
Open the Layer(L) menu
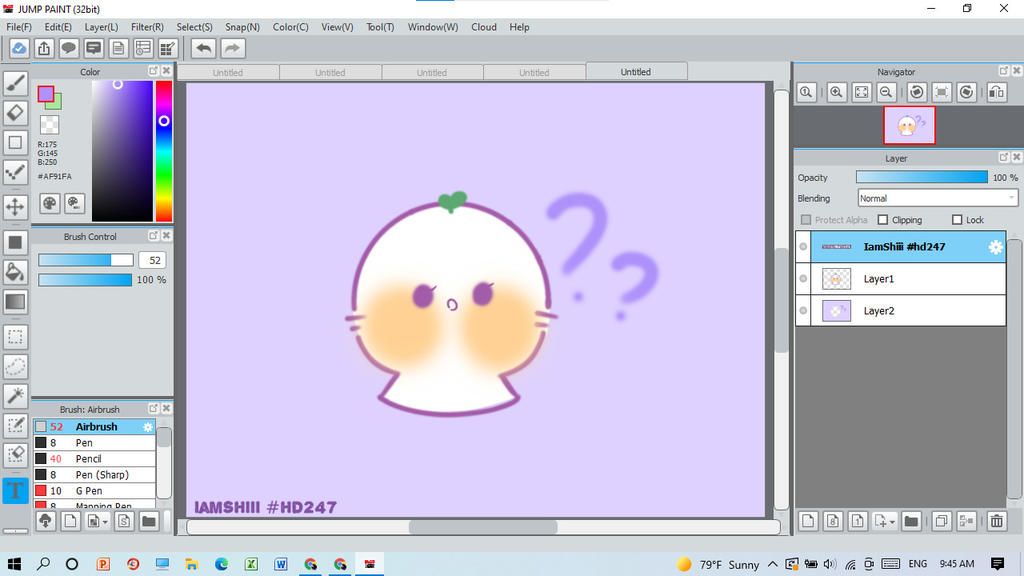point(101,27)
